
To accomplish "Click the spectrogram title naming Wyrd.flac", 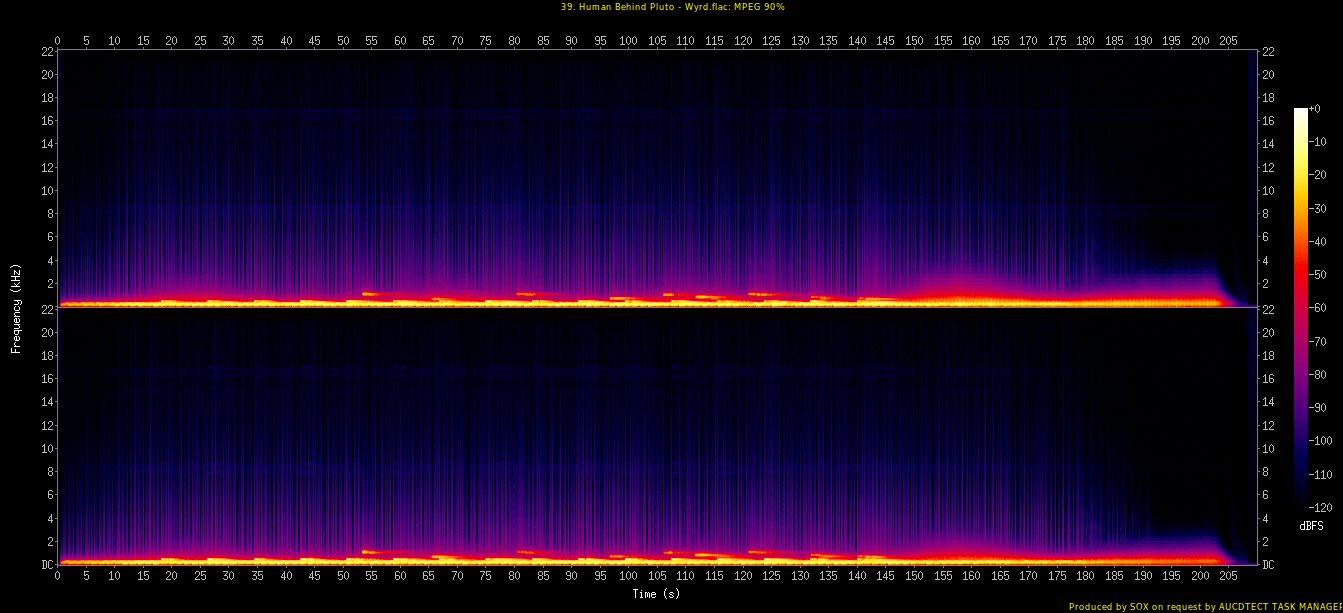I will click(671, 6).
